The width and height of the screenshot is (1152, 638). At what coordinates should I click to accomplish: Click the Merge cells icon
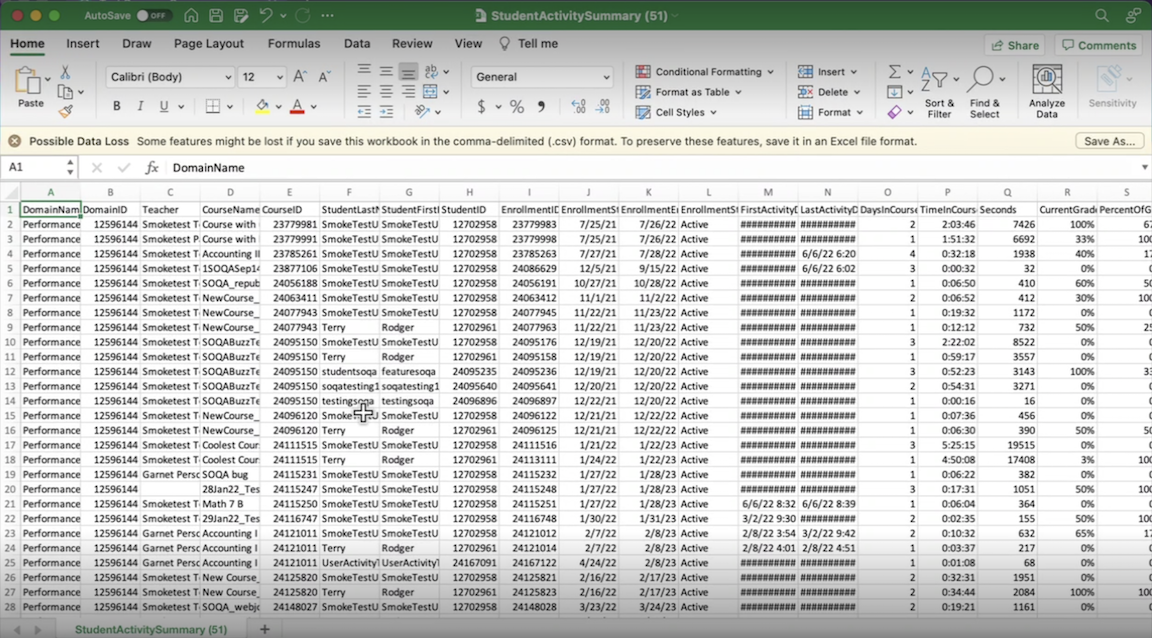430,92
